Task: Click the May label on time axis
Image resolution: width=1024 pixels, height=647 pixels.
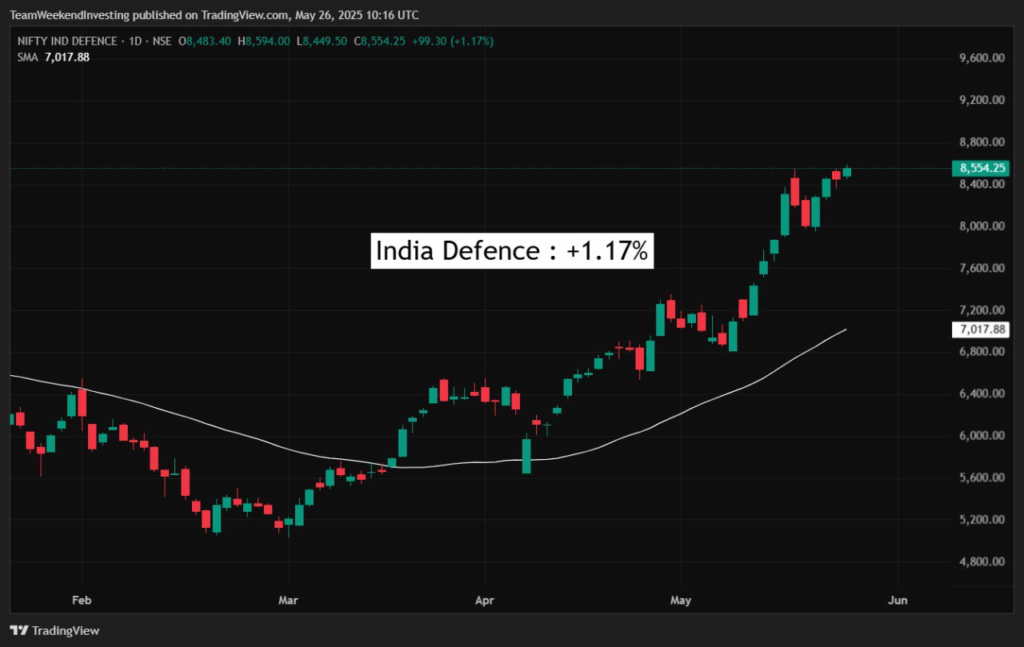Action: tap(680, 600)
